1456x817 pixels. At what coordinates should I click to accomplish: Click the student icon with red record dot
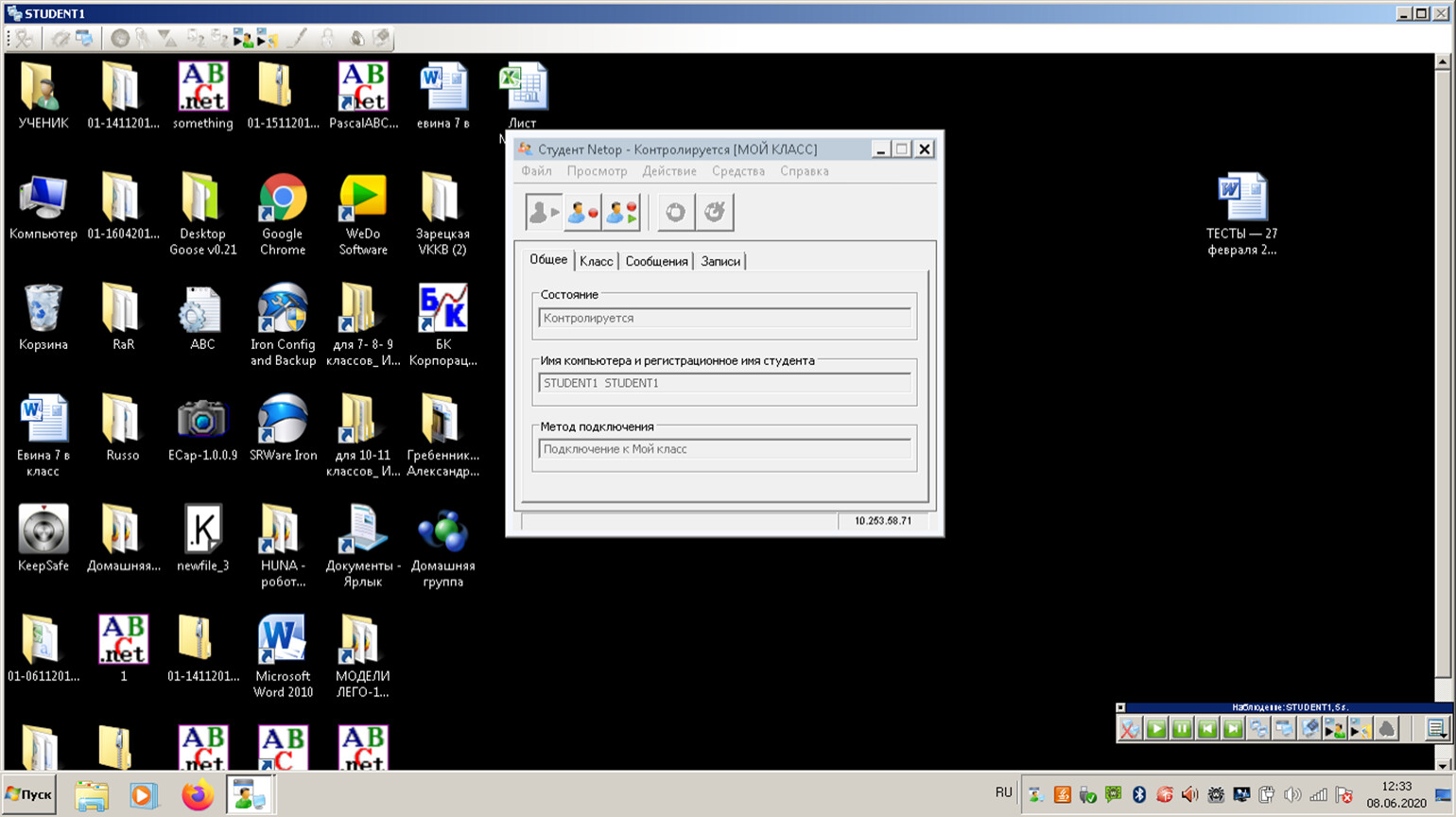click(x=581, y=213)
